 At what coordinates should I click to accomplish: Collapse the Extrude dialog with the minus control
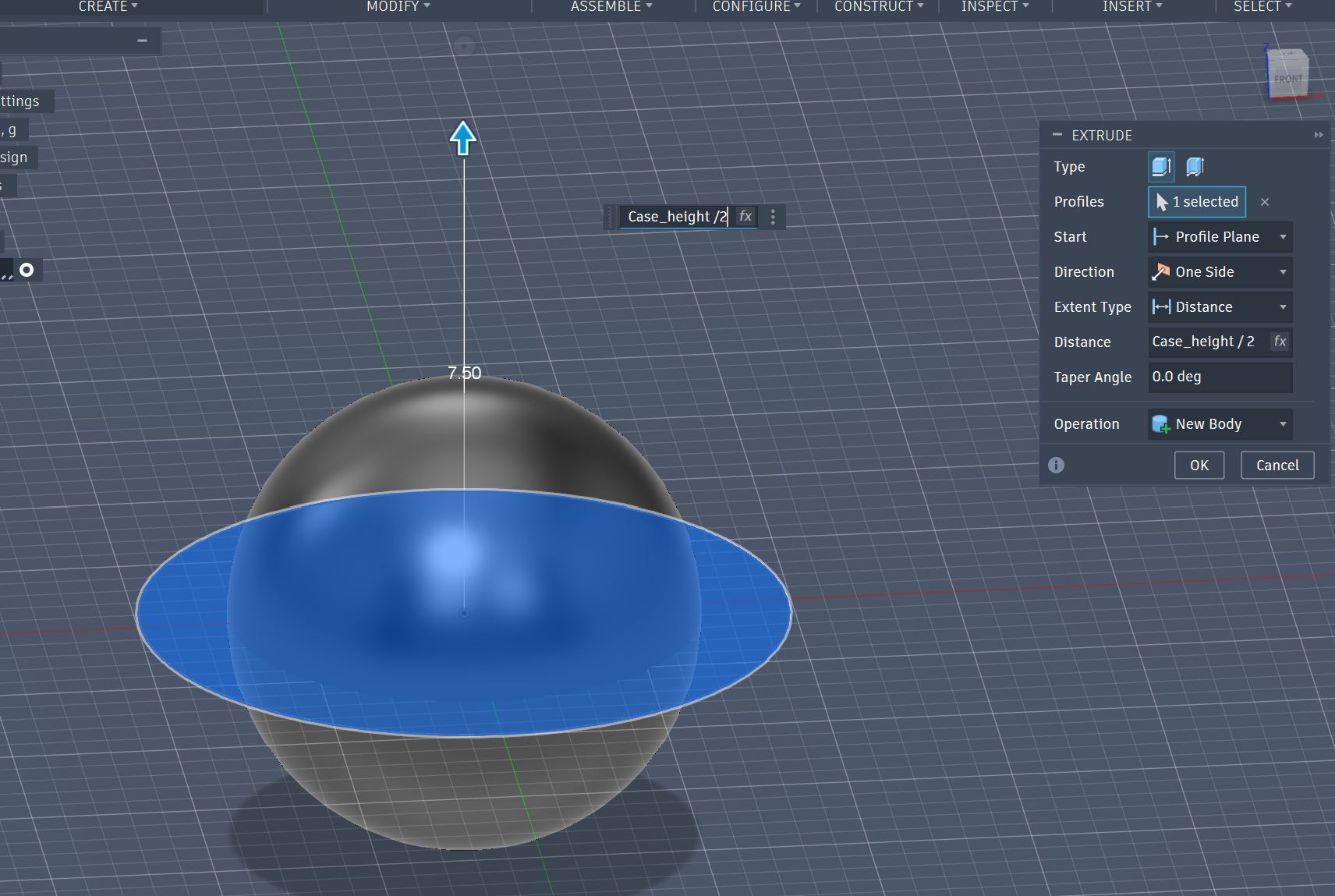pos(1058,134)
